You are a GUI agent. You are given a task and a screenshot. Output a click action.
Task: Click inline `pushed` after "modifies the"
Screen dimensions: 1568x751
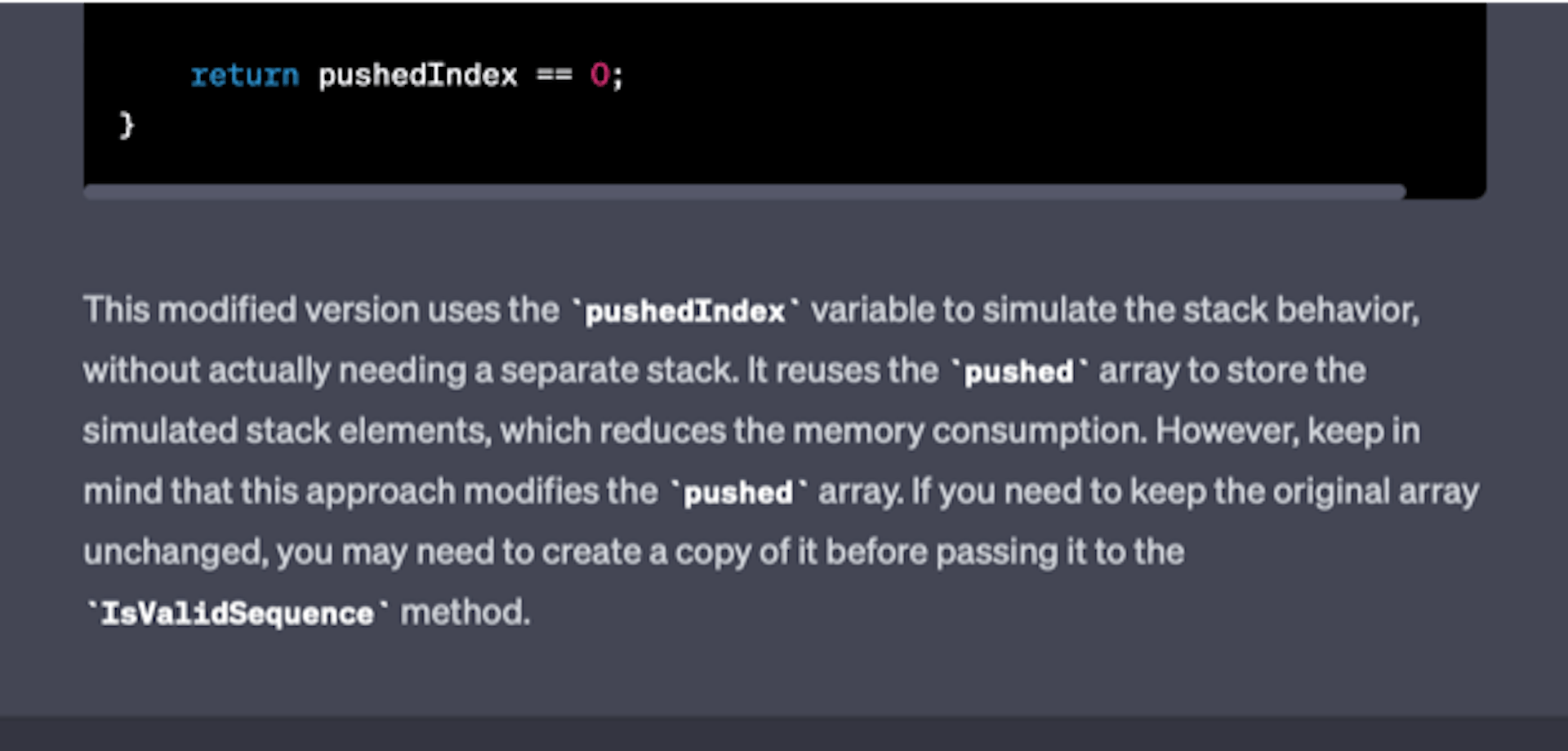click(737, 492)
